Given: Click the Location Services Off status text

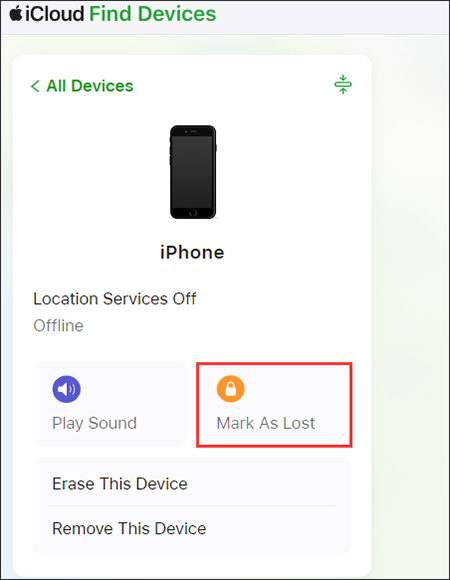Looking at the screenshot, I should click(115, 299).
